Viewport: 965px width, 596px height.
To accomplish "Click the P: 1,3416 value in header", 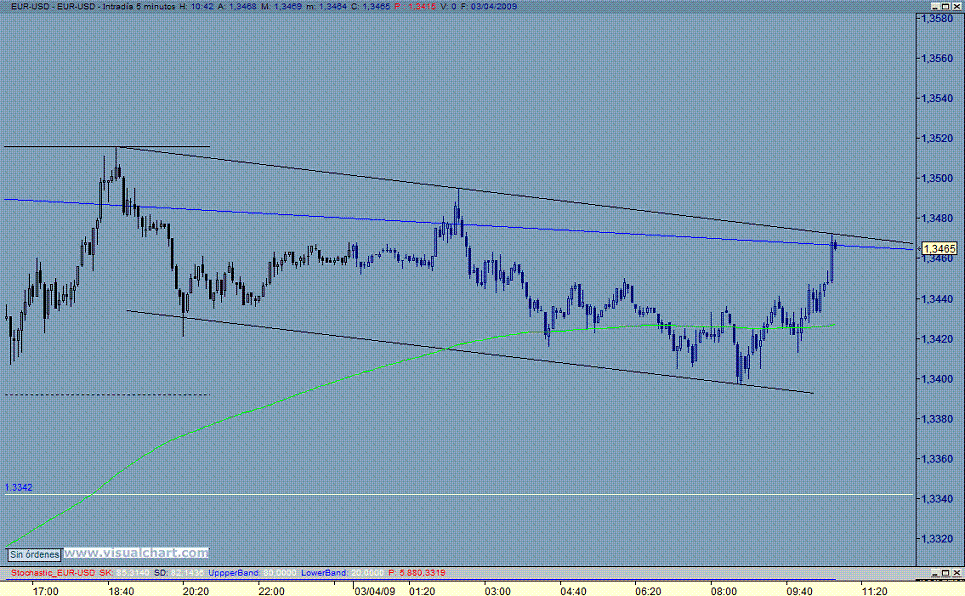I will click(x=415, y=6).
